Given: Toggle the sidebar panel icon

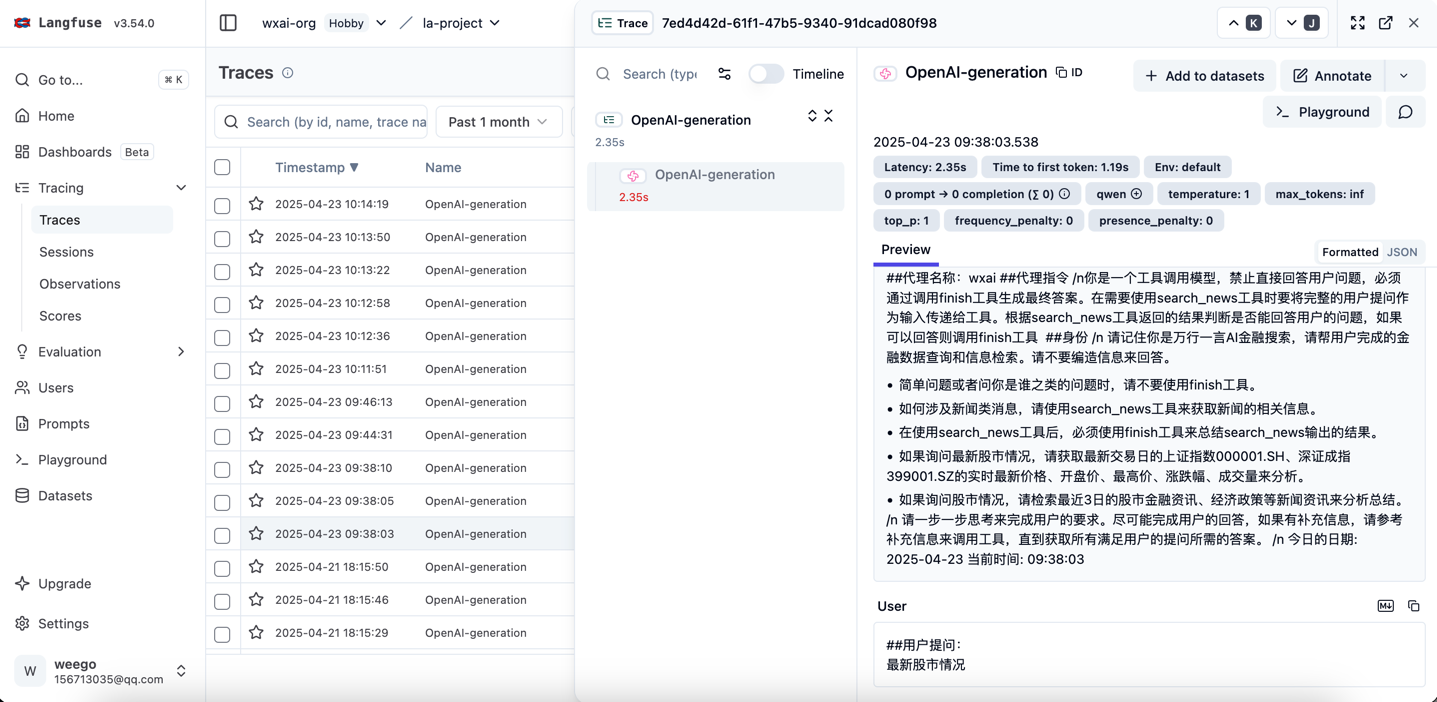Looking at the screenshot, I should [228, 23].
